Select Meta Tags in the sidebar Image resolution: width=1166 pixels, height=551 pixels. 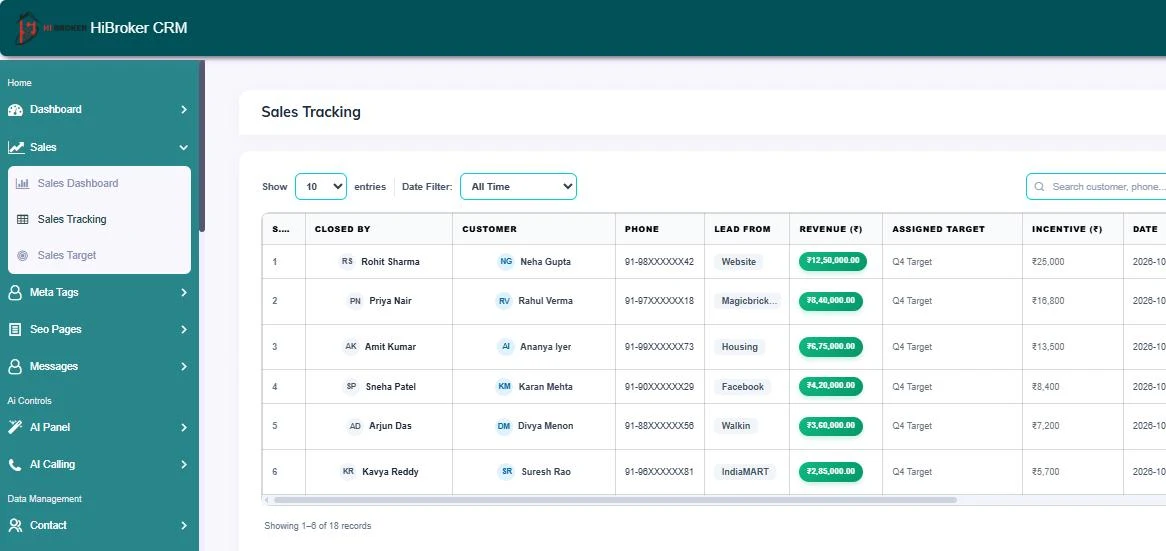pyautogui.click(x=98, y=293)
